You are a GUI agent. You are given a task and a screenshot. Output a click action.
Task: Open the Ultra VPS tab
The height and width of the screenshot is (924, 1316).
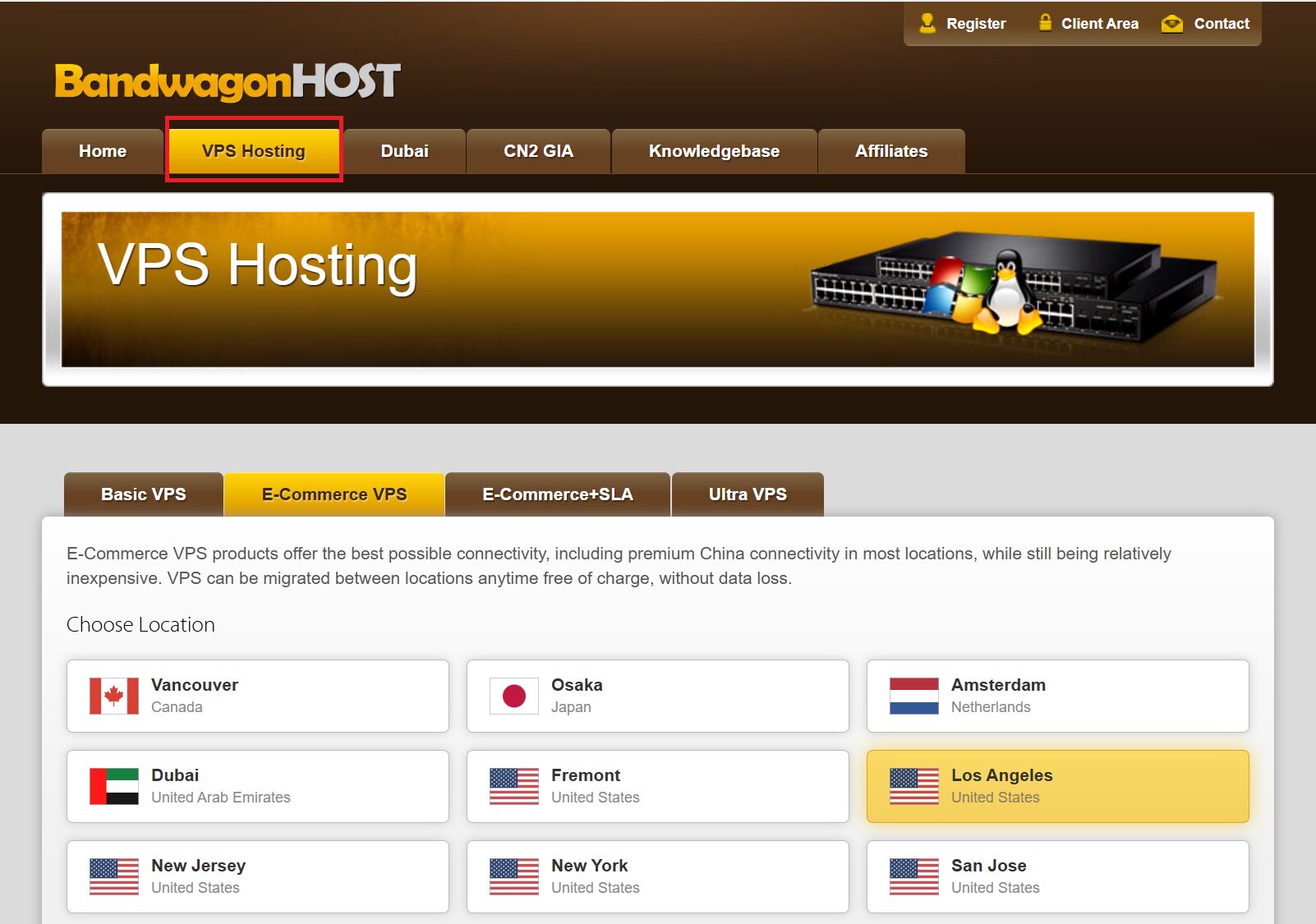(x=748, y=494)
